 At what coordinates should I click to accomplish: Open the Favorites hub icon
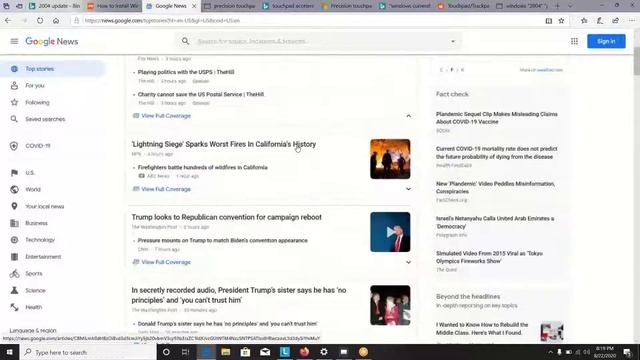584,20
